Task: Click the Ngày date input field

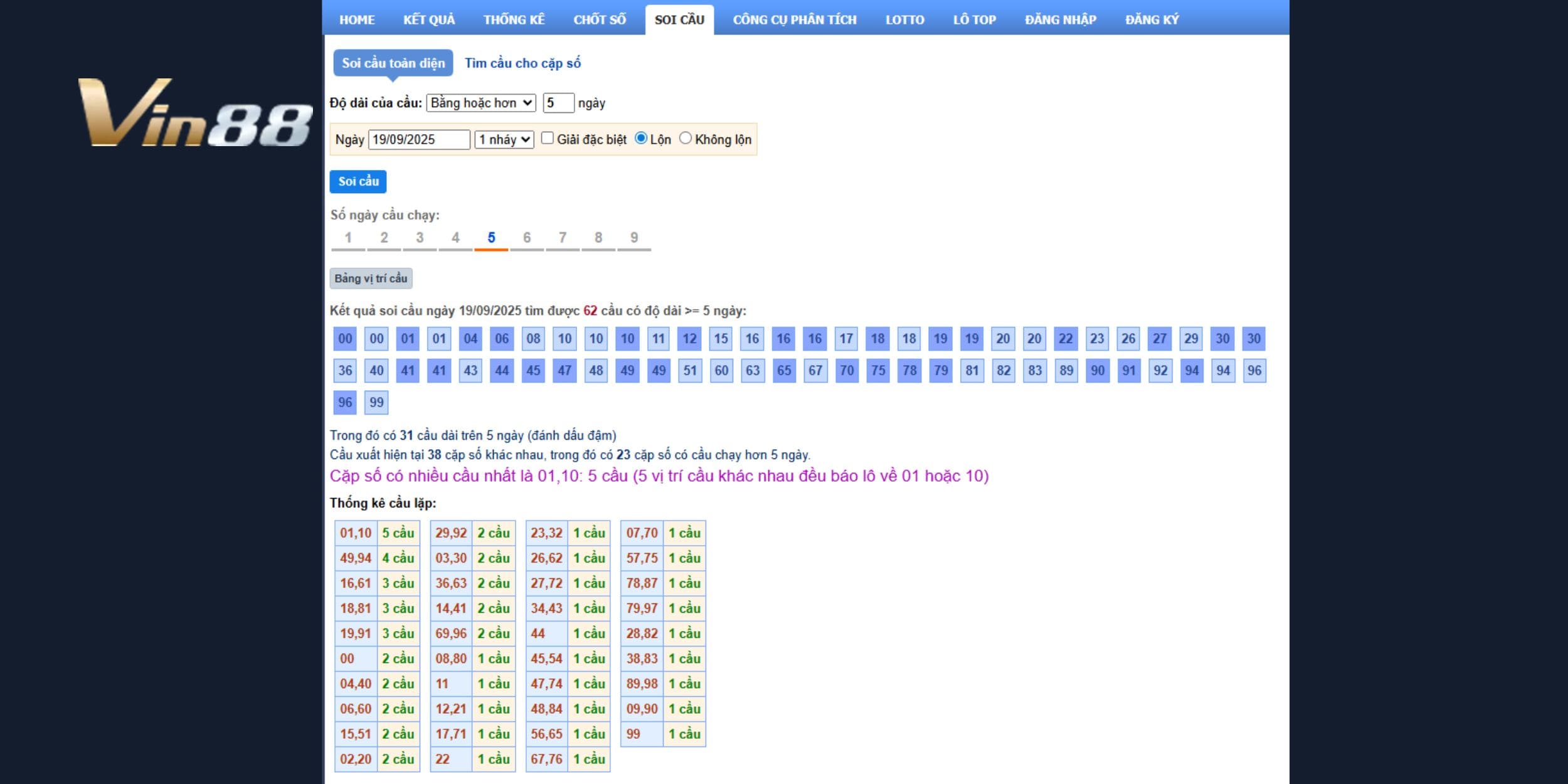Action: pos(419,139)
